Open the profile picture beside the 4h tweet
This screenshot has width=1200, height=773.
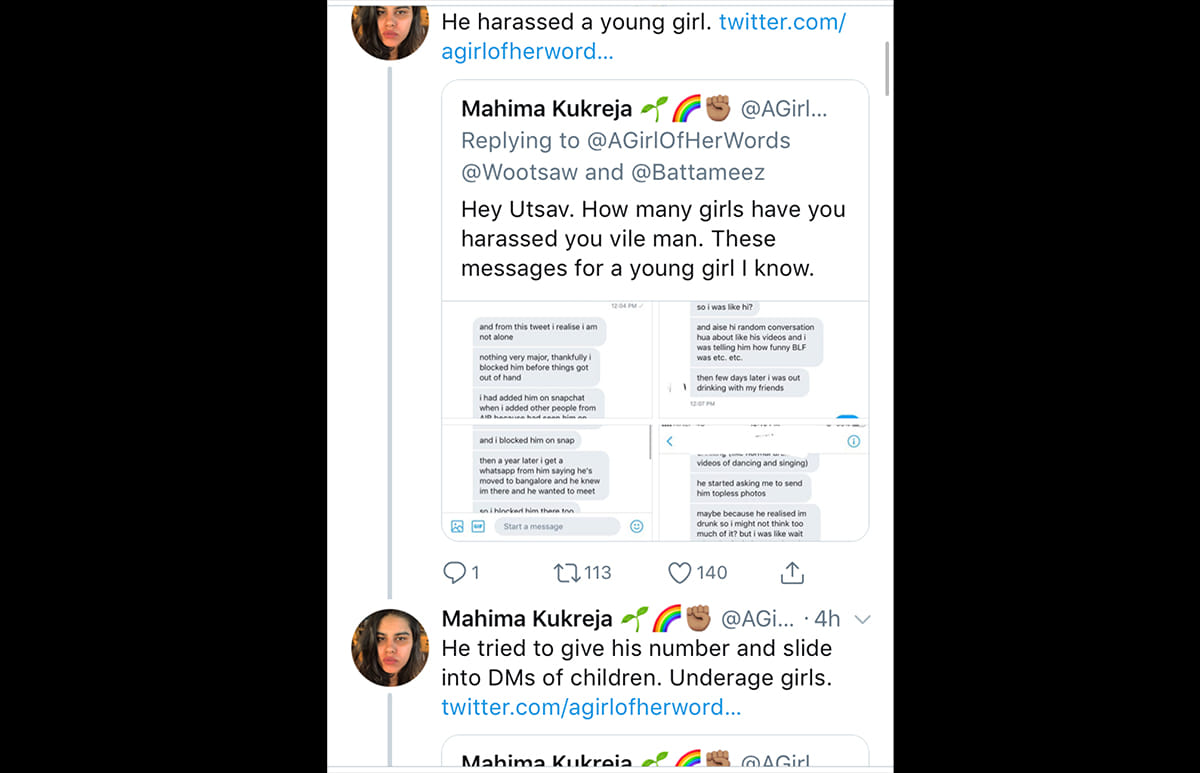coord(390,647)
